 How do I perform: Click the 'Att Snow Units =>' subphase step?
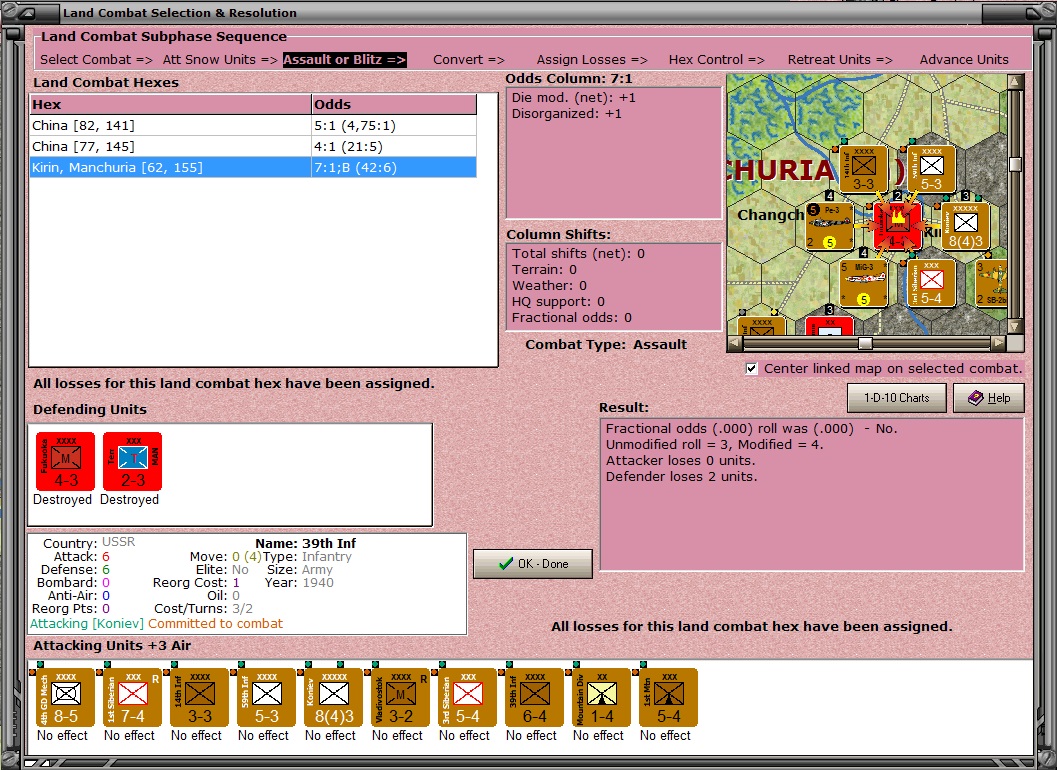coord(220,59)
